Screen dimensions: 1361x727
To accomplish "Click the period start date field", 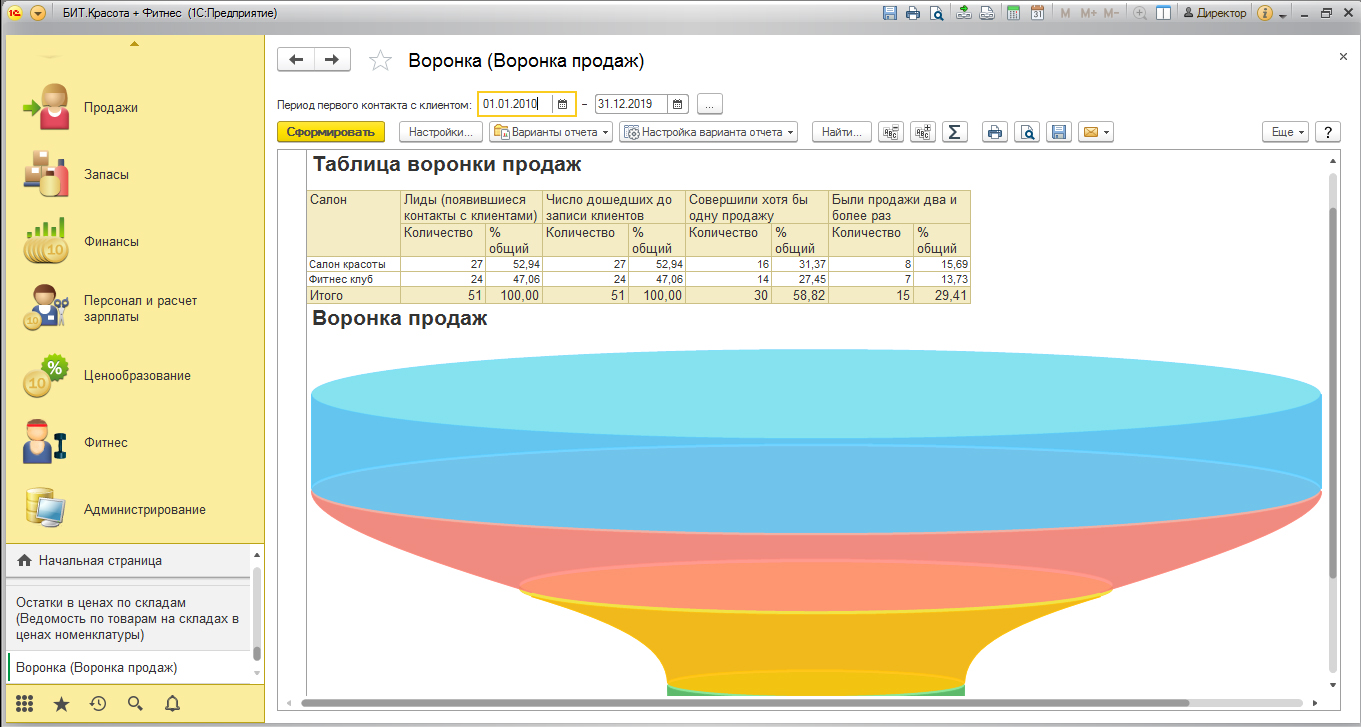I will [x=512, y=104].
